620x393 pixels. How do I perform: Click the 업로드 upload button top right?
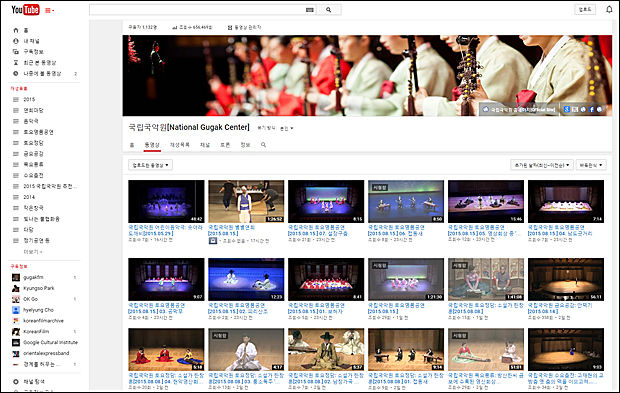point(585,9)
